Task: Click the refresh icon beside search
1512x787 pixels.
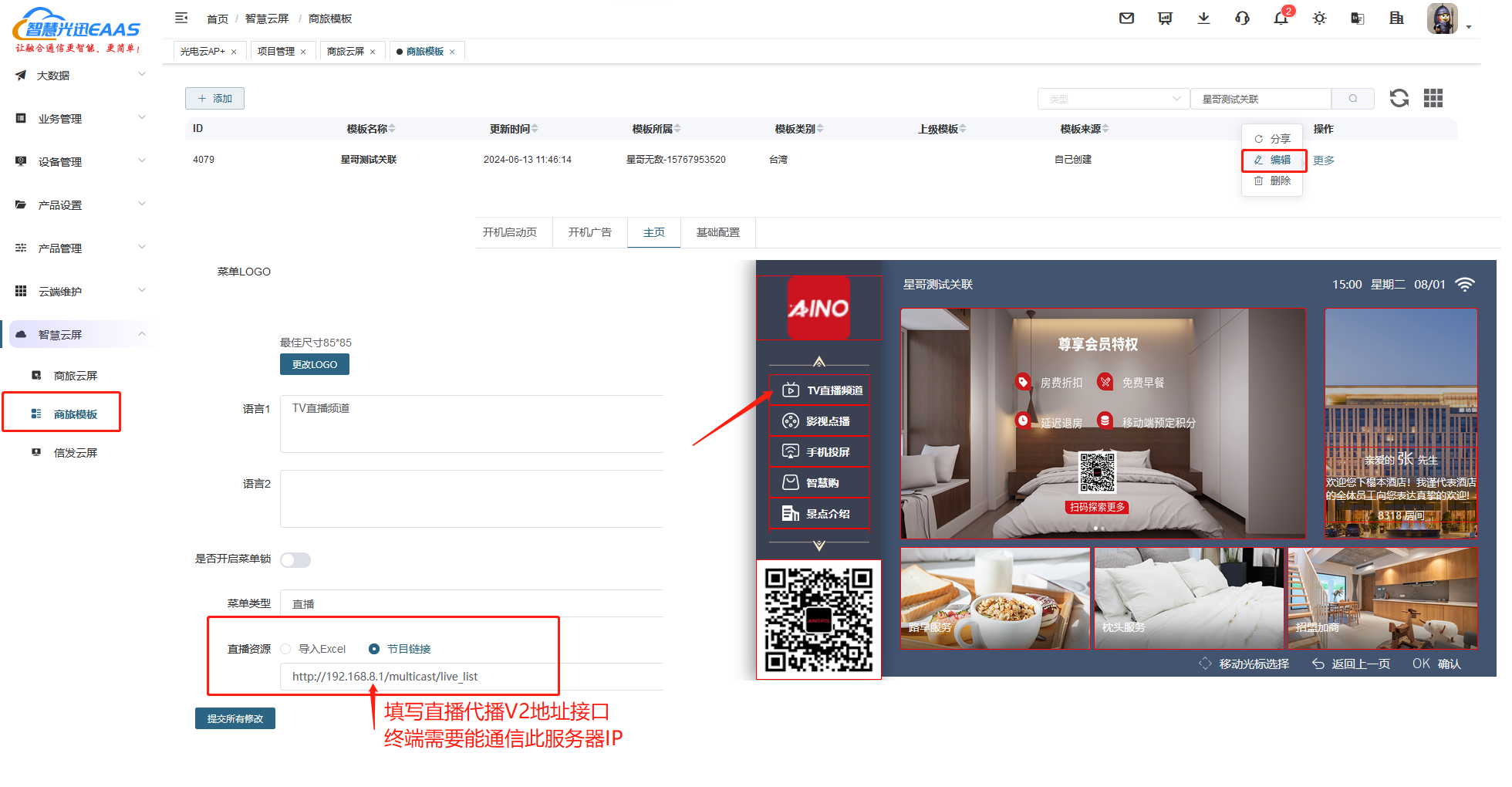Action: pyautogui.click(x=1399, y=98)
